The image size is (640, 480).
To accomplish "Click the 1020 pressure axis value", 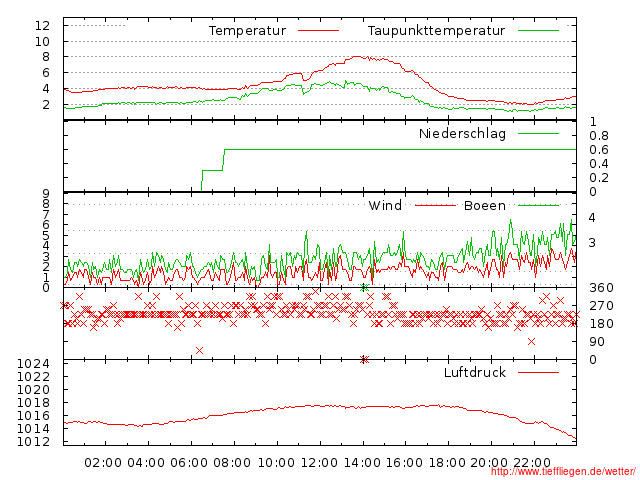I will coord(33,390).
